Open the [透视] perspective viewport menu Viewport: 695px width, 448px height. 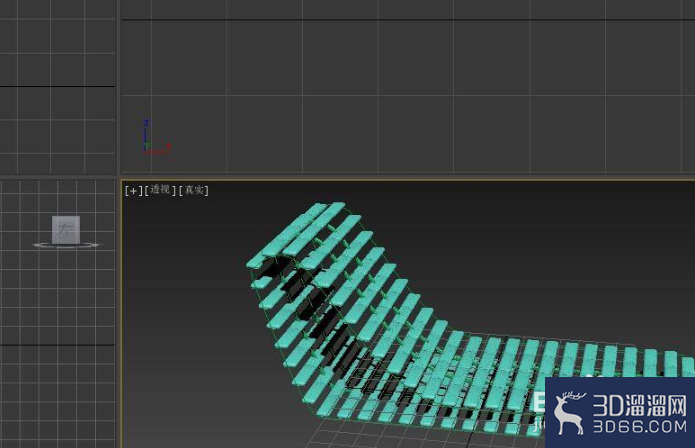click(x=160, y=190)
